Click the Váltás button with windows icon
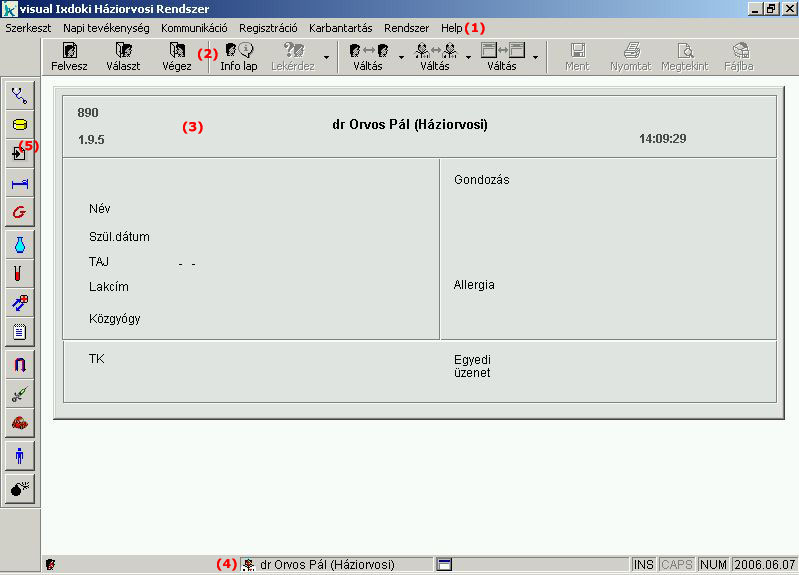 click(x=502, y=57)
